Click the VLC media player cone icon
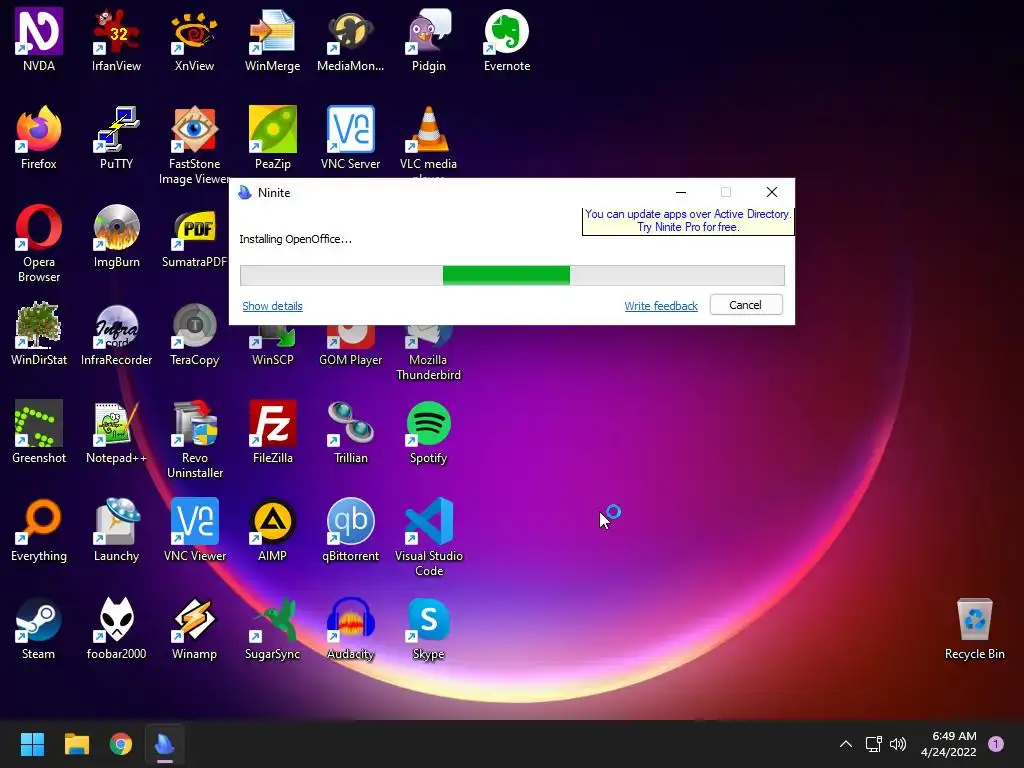This screenshot has height=768, width=1024. tap(428, 129)
